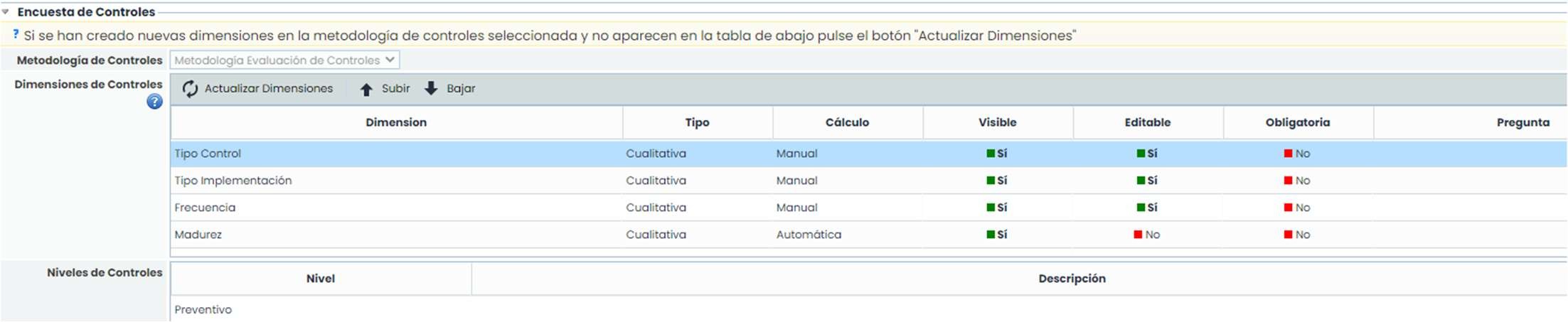Click the Tipo column header
The height and width of the screenshot is (322, 1568).
(x=697, y=122)
